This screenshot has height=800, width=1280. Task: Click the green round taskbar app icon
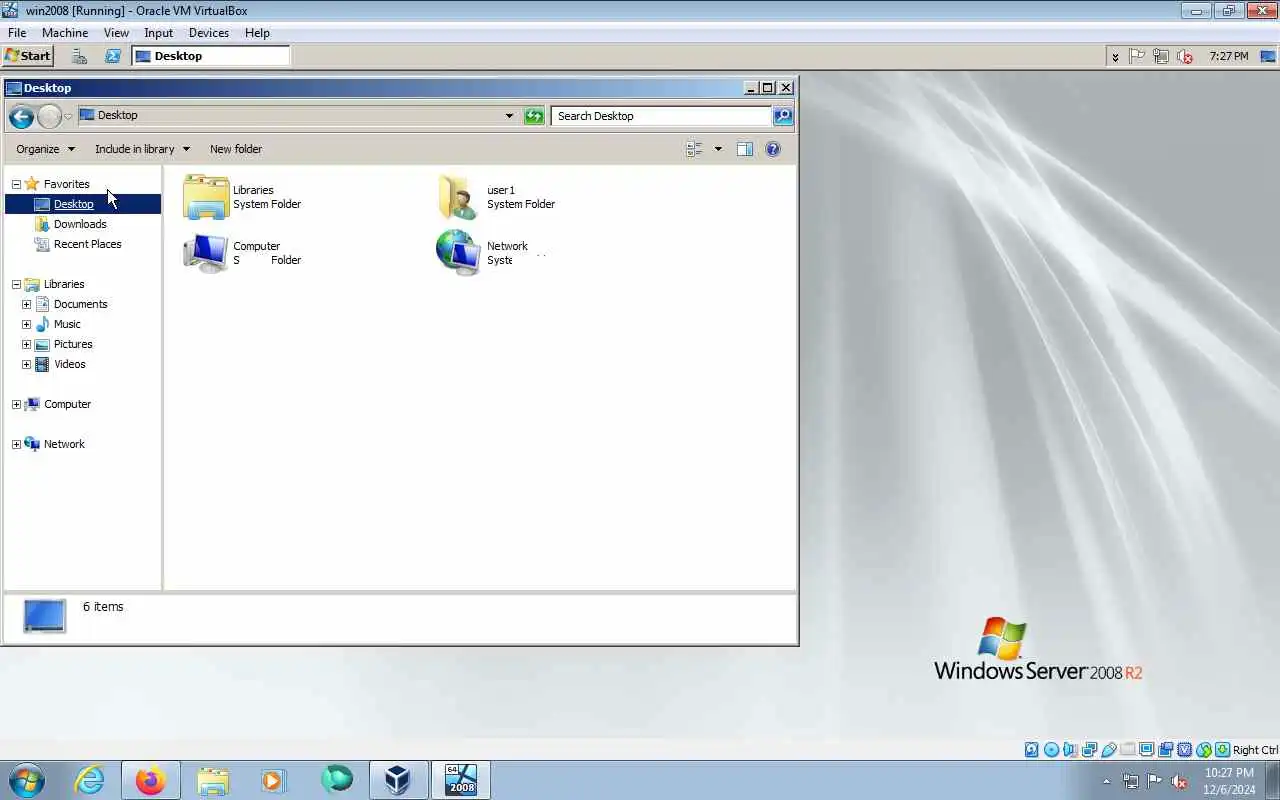pyautogui.click(x=337, y=780)
